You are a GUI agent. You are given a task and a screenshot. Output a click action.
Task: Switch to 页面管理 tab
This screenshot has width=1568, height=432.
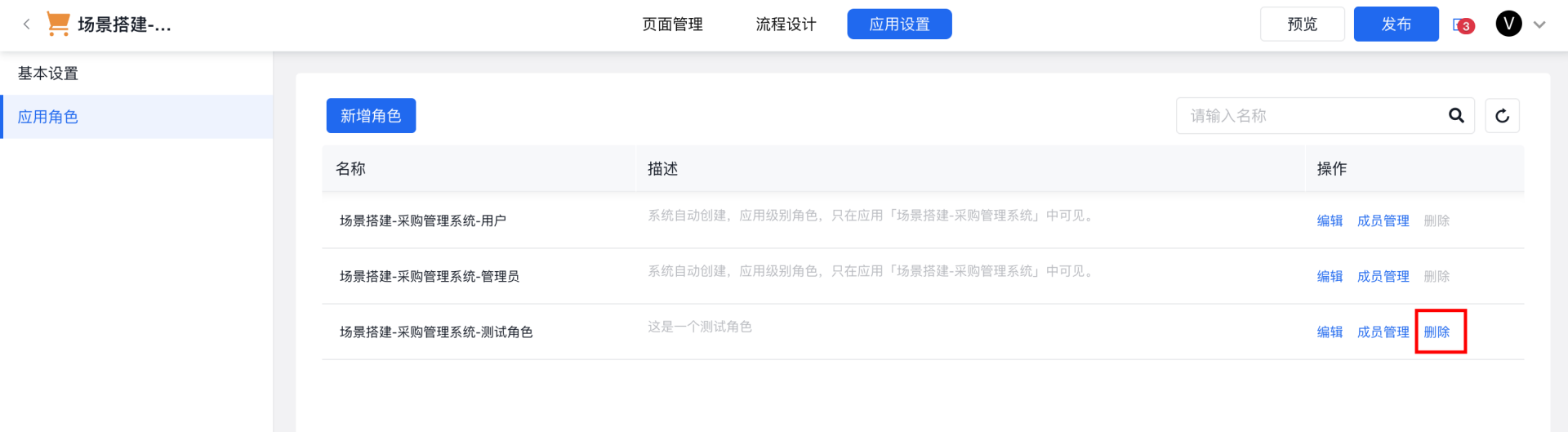[x=672, y=24]
